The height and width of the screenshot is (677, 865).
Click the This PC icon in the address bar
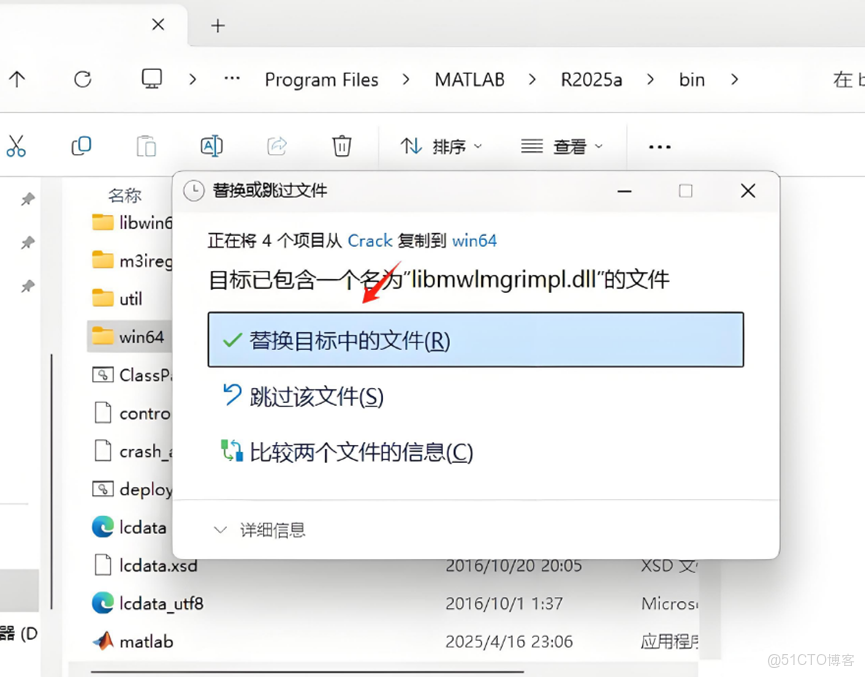pyautogui.click(x=152, y=79)
